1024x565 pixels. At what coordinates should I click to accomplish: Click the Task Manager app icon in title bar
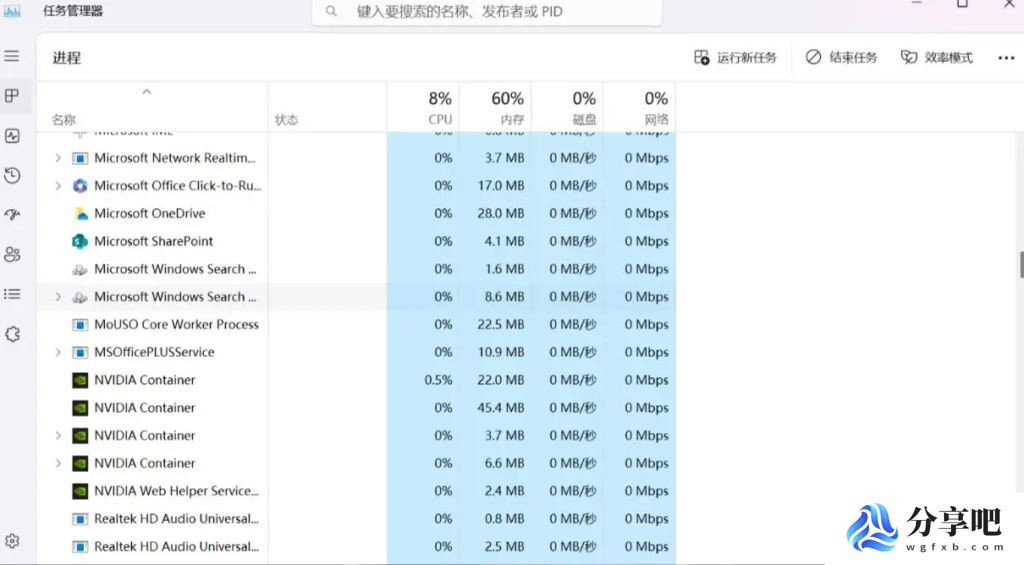[12, 11]
